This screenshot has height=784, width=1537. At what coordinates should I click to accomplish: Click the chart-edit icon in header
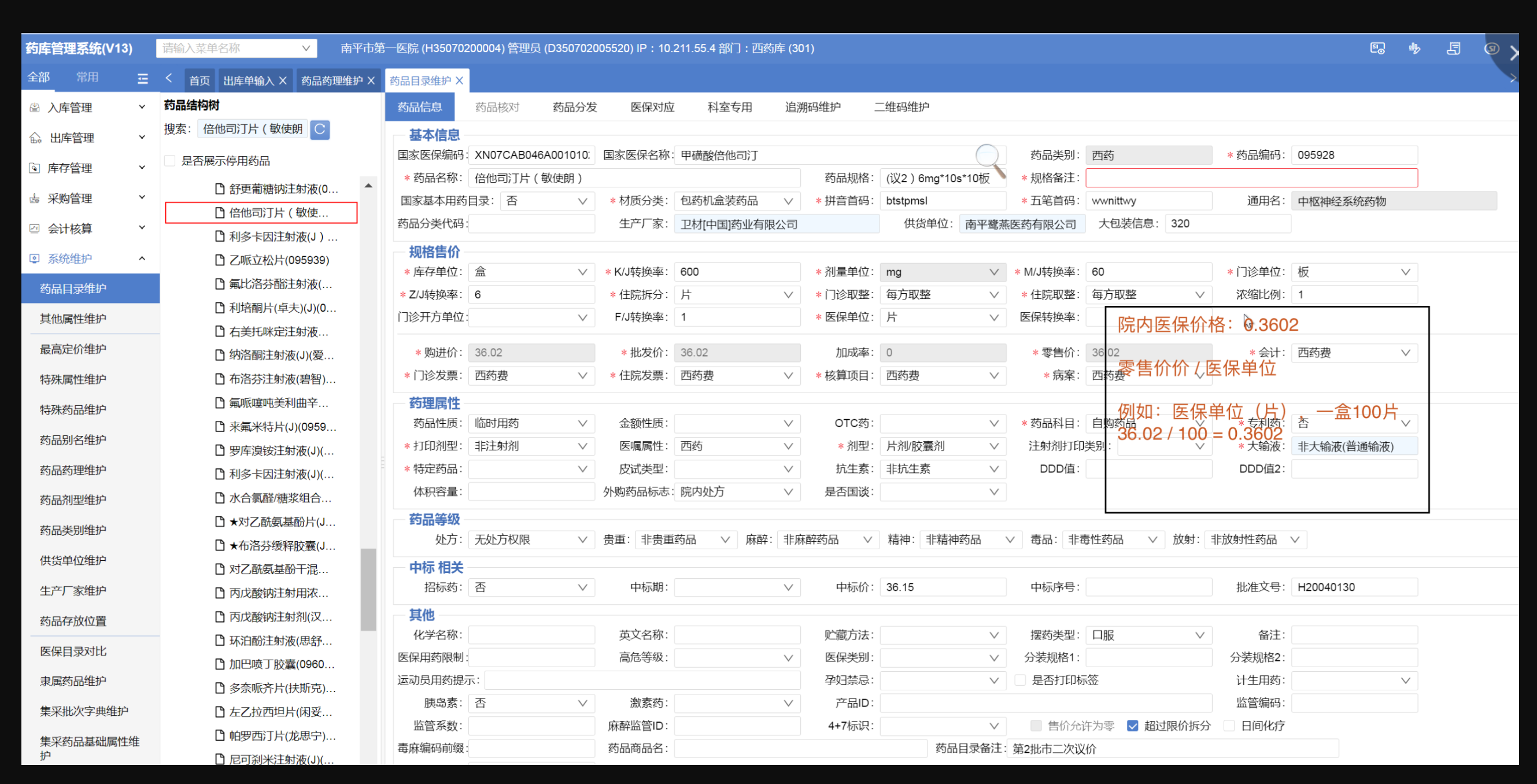(x=1414, y=49)
